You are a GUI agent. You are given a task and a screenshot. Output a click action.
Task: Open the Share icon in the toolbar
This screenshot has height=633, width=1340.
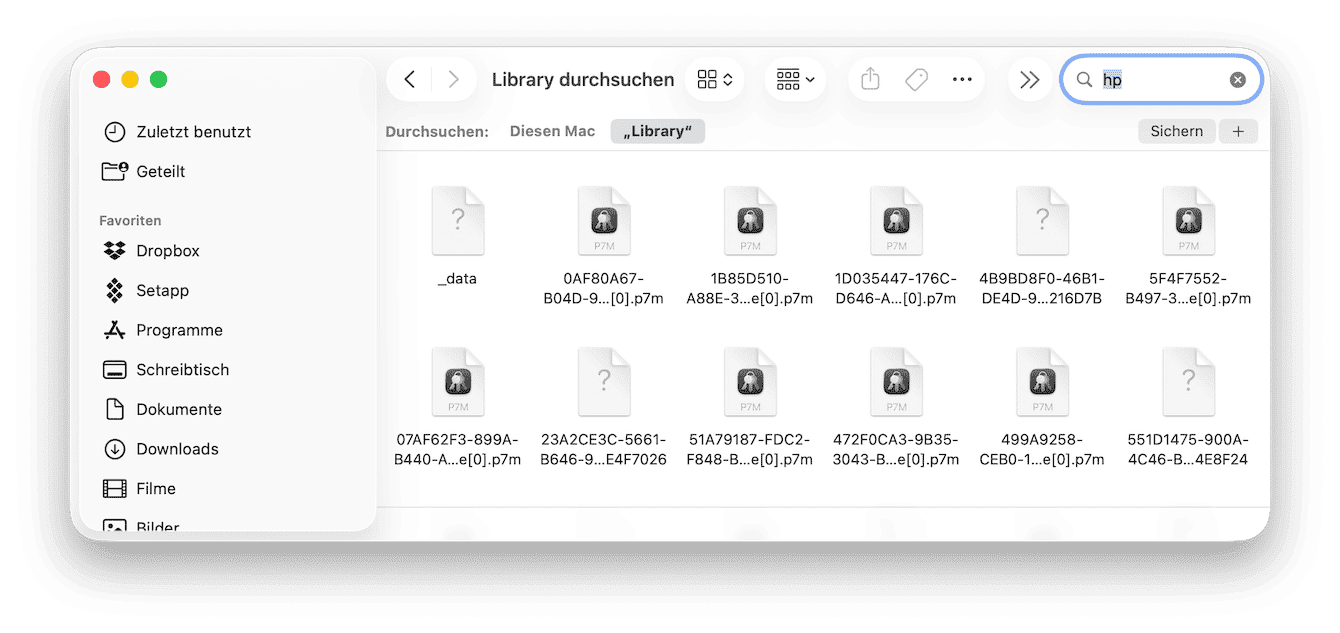click(x=869, y=79)
